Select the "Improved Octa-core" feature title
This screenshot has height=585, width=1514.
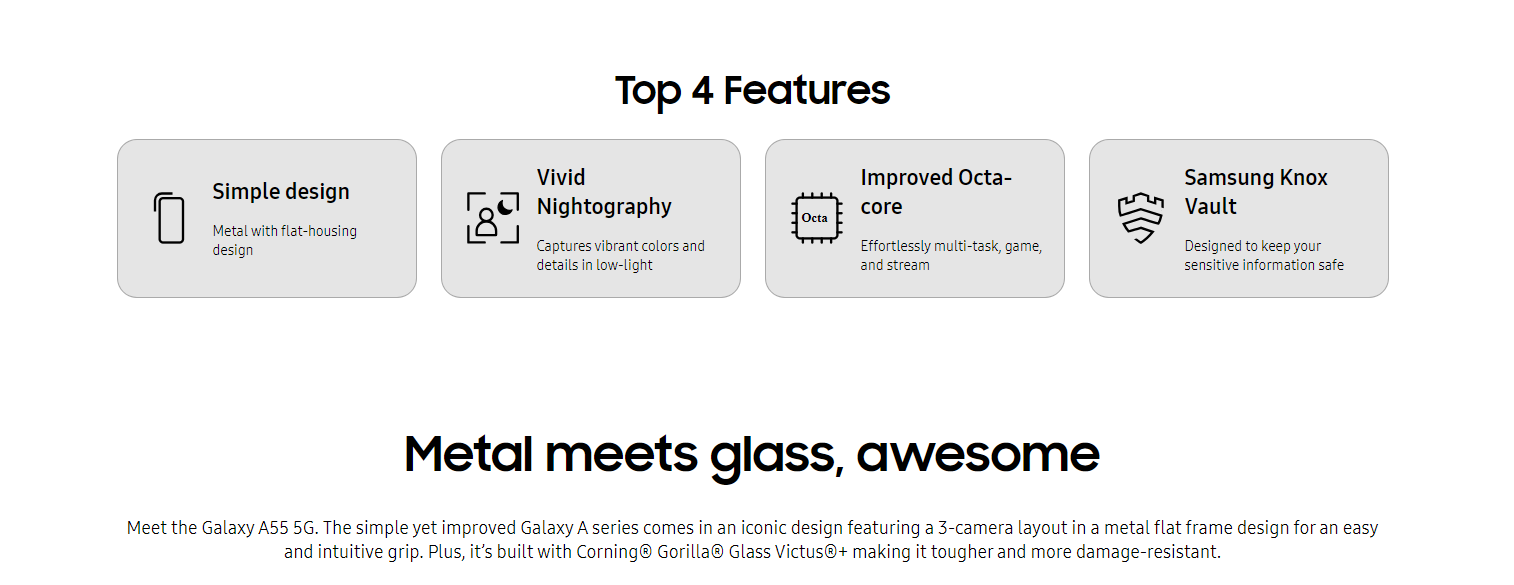pyautogui.click(x=936, y=192)
